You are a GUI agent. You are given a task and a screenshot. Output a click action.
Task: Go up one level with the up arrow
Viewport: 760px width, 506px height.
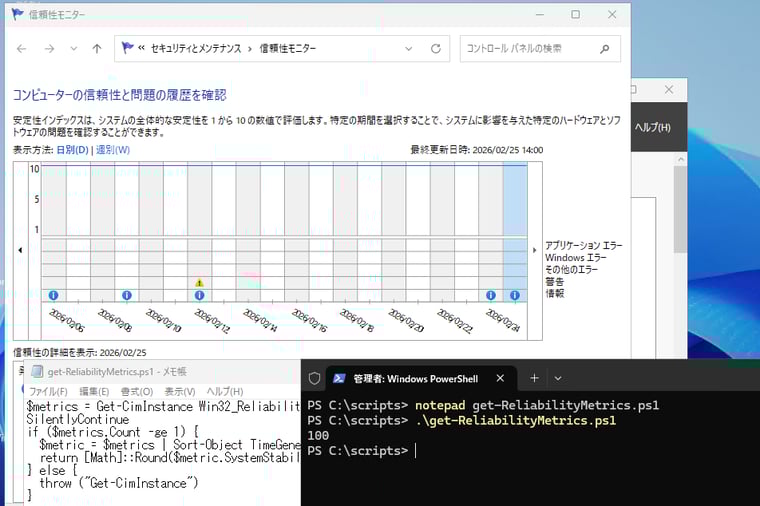click(x=97, y=48)
